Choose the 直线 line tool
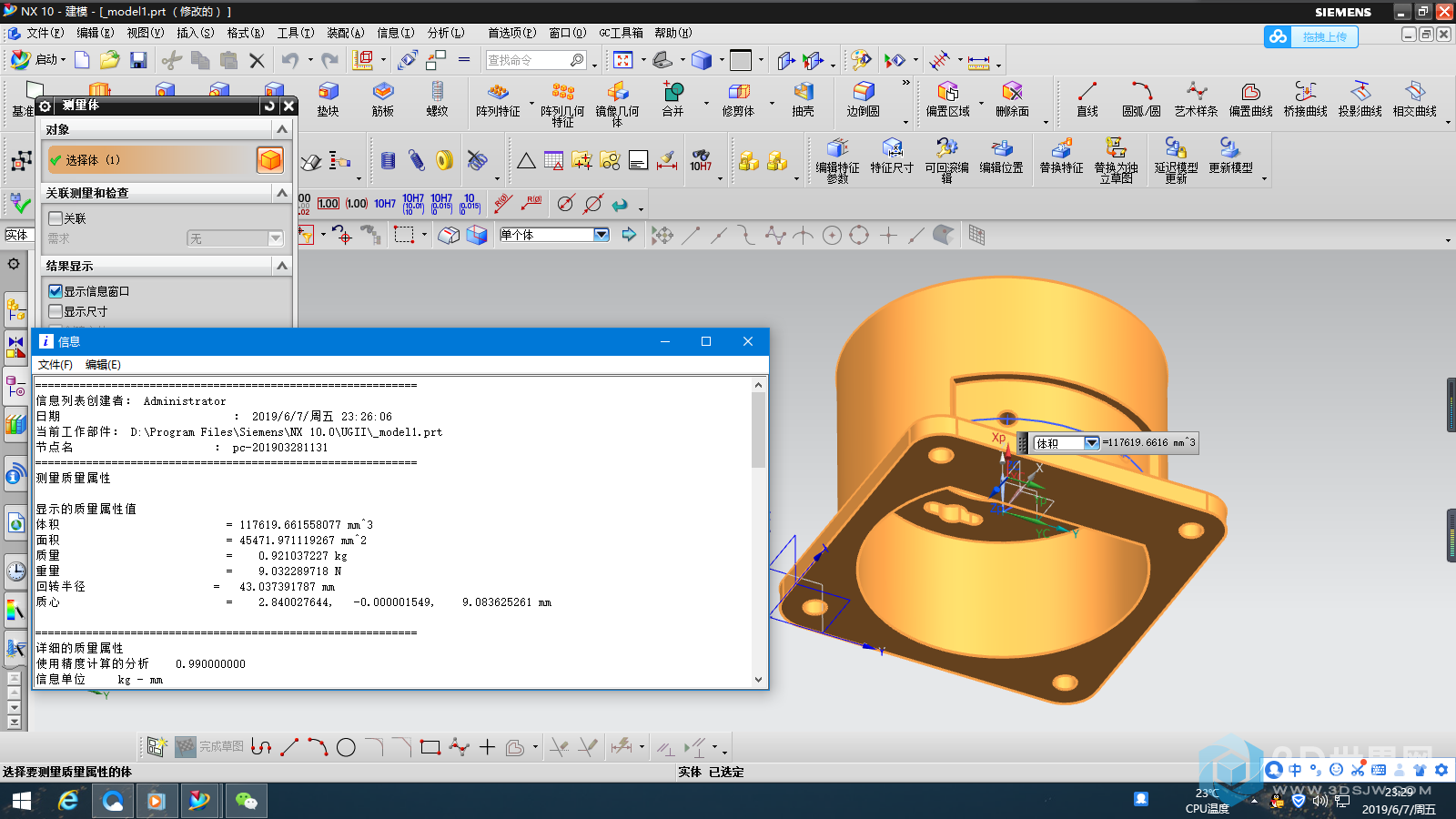Viewport: 1456px width, 819px height. (x=1087, y=99)
